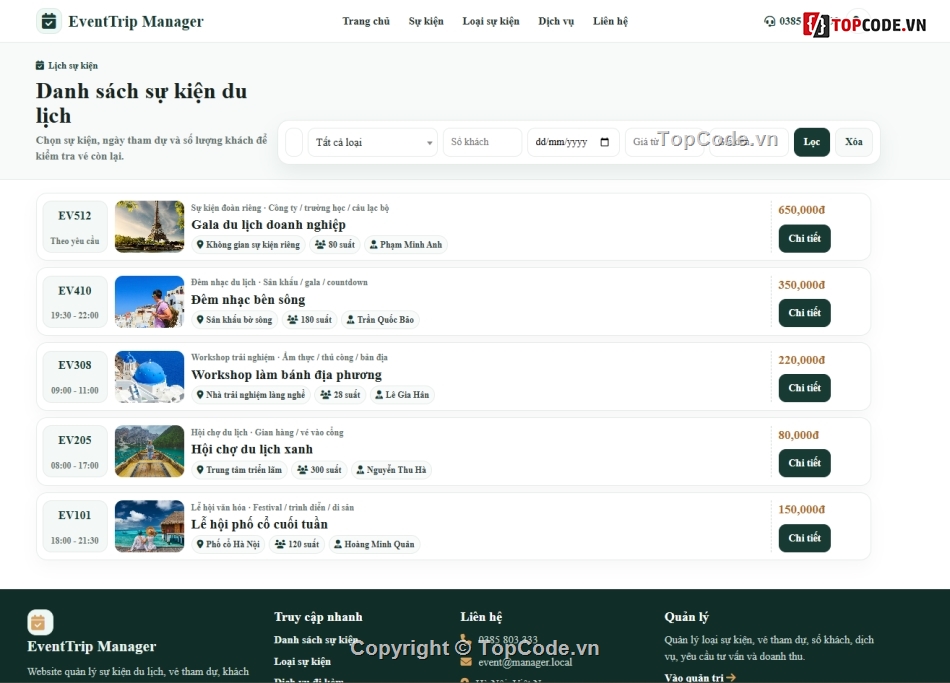This screenshot has height=683, width=950.
Task: Click the EV512 event code
Action: click(x=75, y=216)
